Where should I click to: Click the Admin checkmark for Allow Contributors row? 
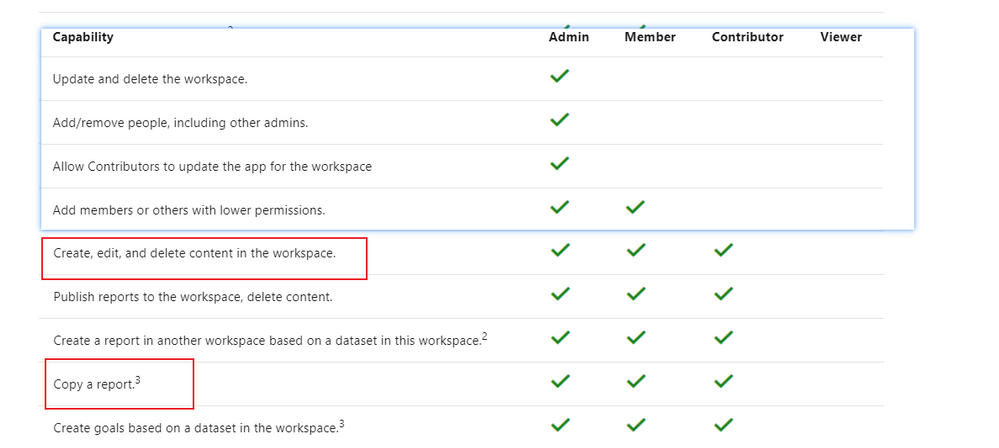559,164
